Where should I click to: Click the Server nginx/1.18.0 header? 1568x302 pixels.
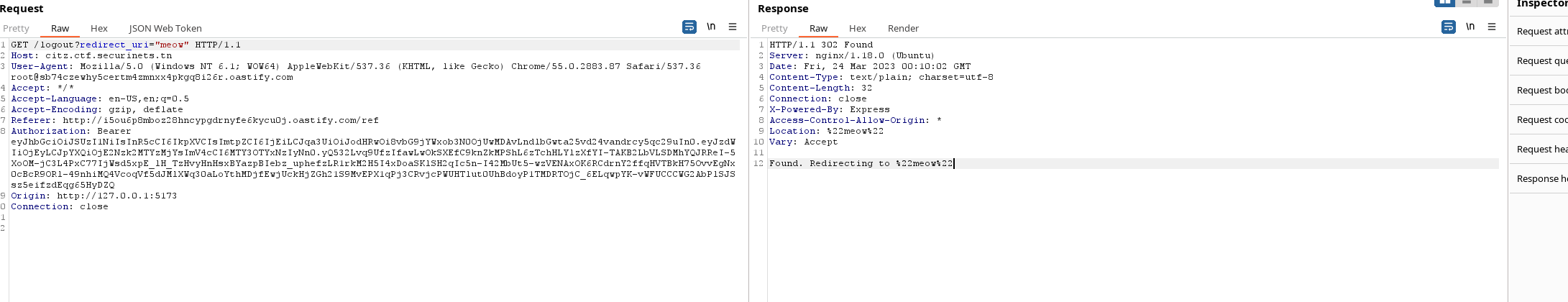tap(852, 55)
